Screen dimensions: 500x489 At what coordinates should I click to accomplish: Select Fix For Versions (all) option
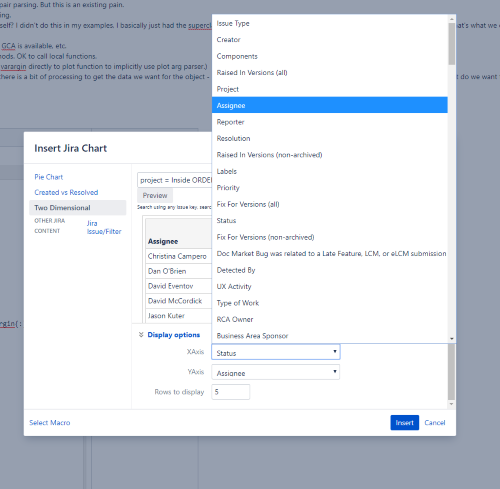(330, 204)
